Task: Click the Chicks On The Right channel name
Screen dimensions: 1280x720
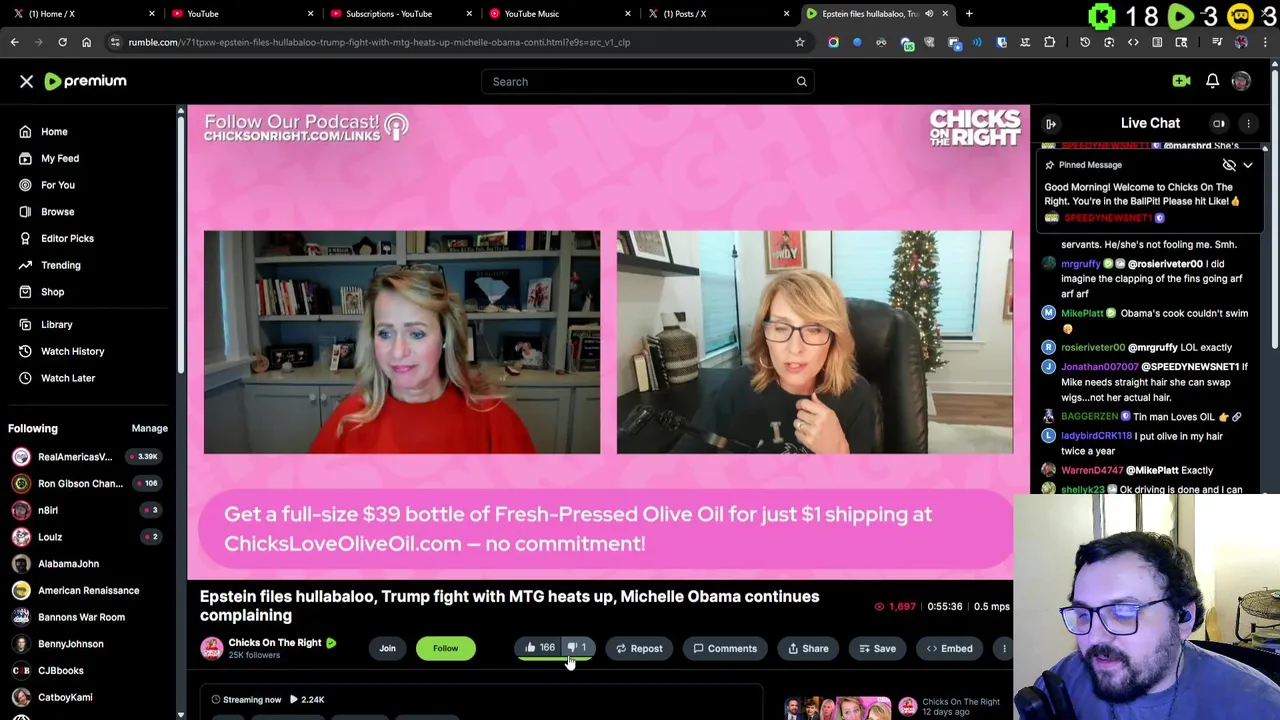Action: (x=274, y=643)
